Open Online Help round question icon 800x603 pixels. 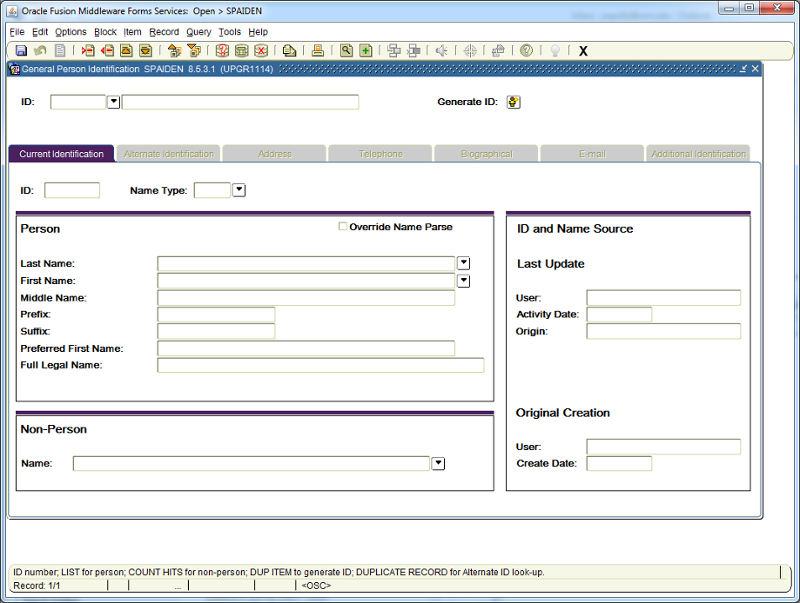[x=527, y=51]
